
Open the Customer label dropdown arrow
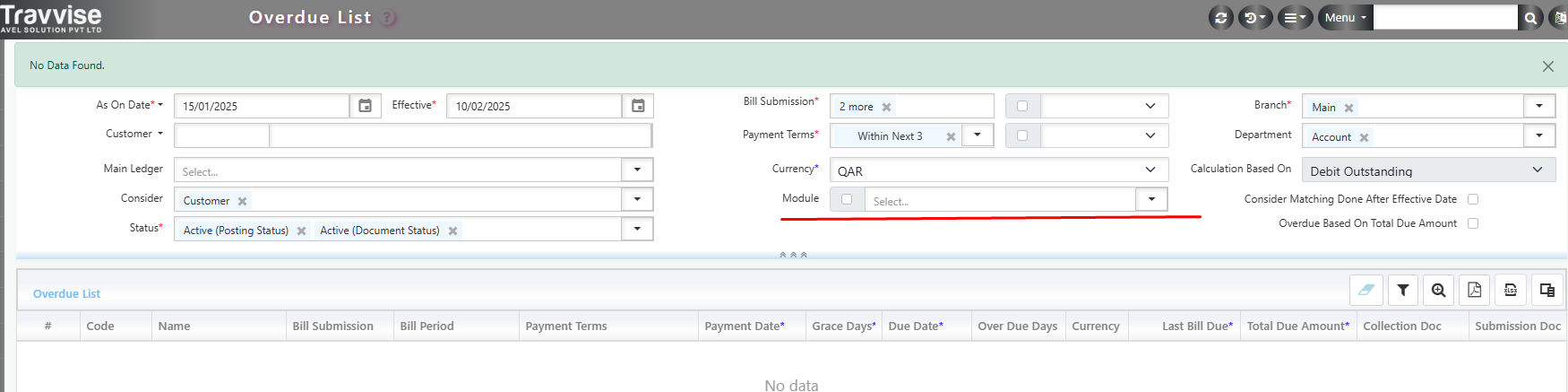[x=160, y=134]
